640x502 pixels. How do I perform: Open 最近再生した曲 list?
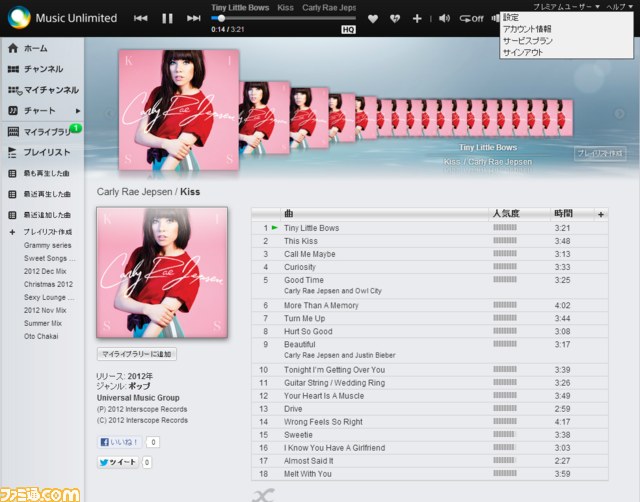pyautogui.click(x=39, y=194)
